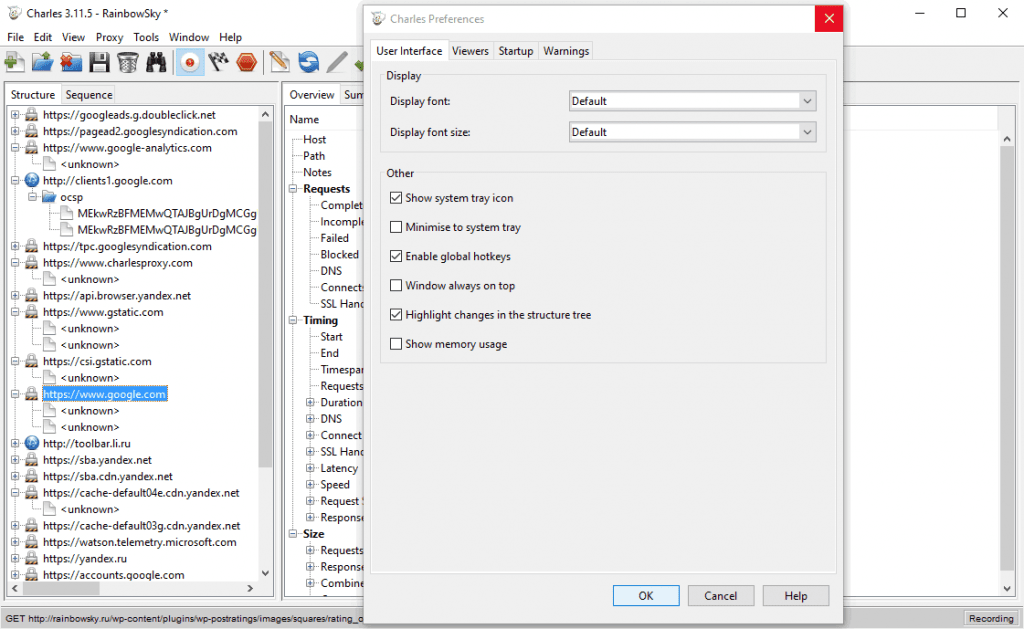Image resolution: width=1024 pixels, height=629 pixels.
Task: Untick Highlight changes in the structure tree
Action: tap(396, 315)
